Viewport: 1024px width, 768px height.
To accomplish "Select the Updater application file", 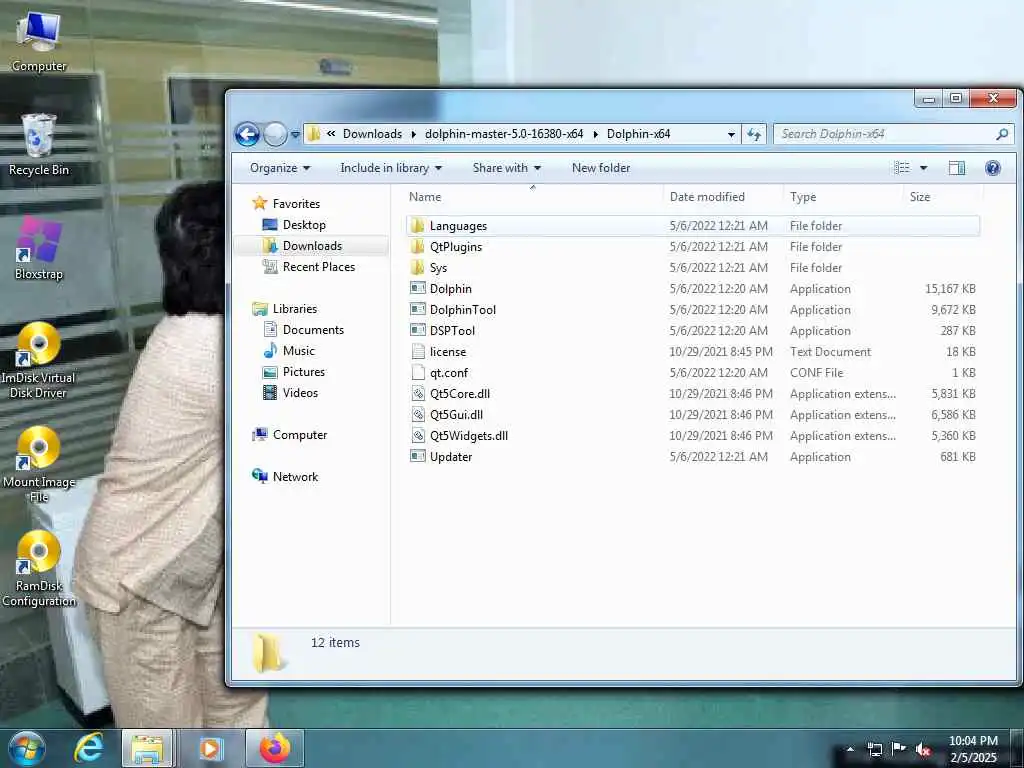I will pyautogui.click(x=692, y=456).
